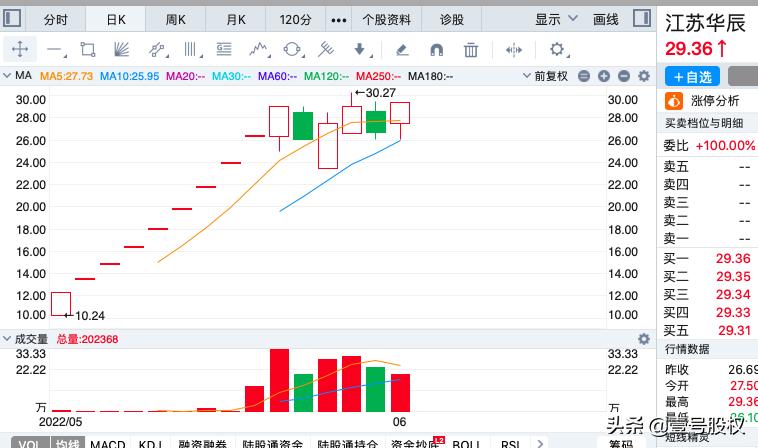Open the drawing toolbar settings gear

(x=557, y=49)
